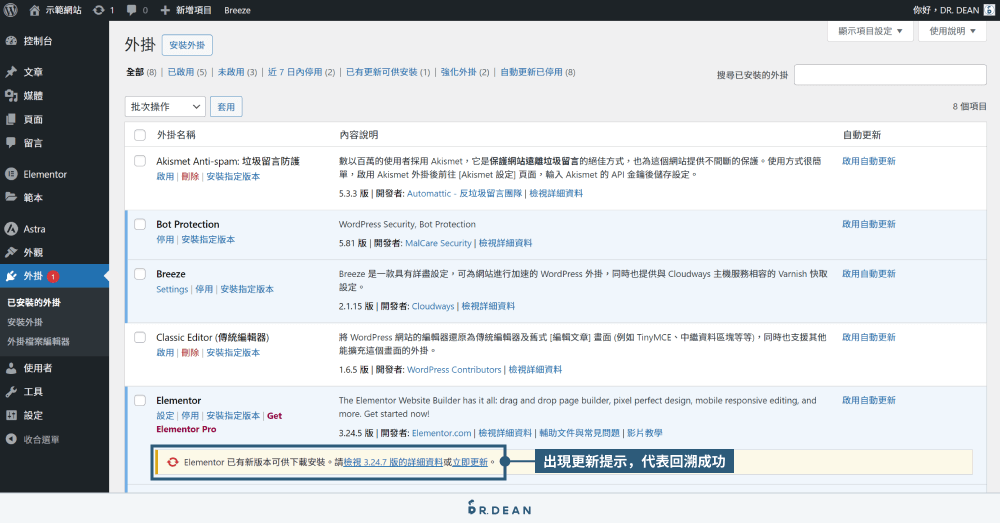Click the 文章 pin icon in sidebar
The image size is (1000, 523).
coord(11,72)
